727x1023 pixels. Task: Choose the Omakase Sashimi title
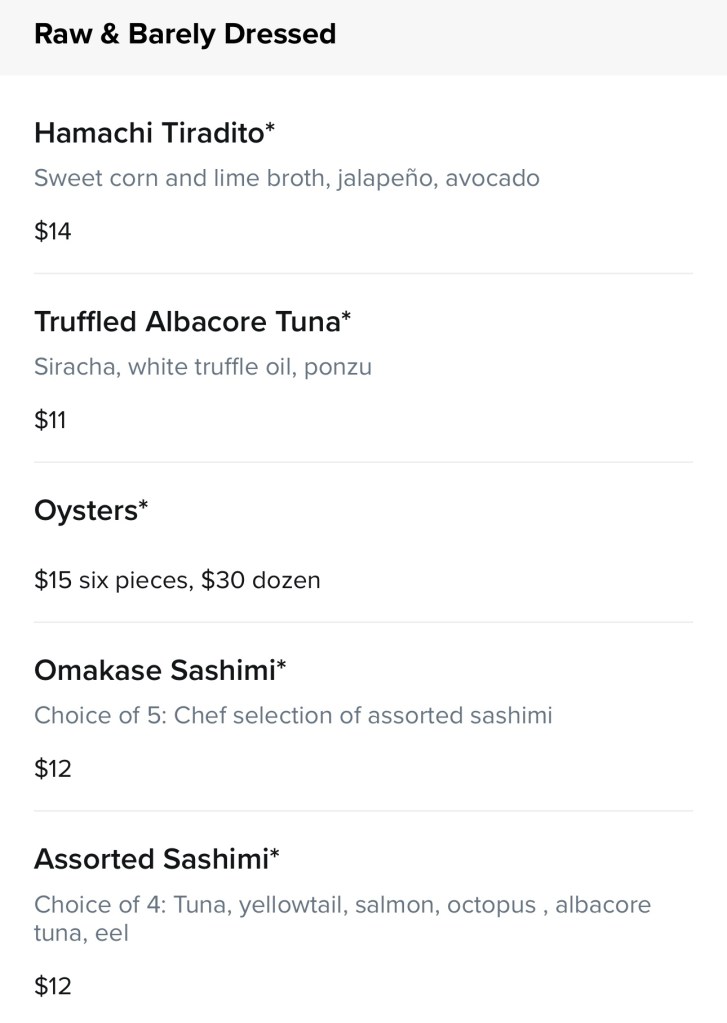[154, 670]
